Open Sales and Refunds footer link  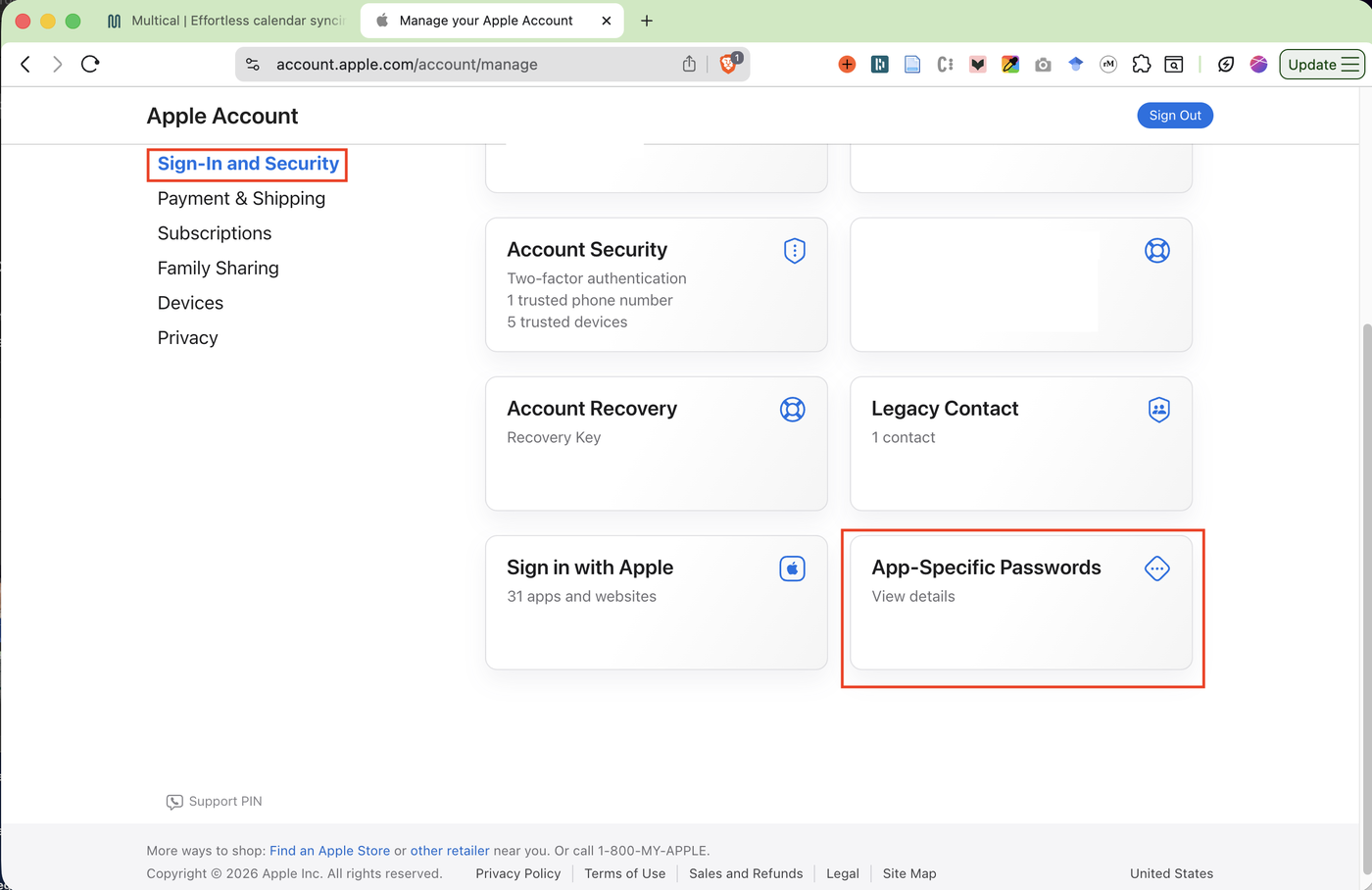[x=746, y=873]
